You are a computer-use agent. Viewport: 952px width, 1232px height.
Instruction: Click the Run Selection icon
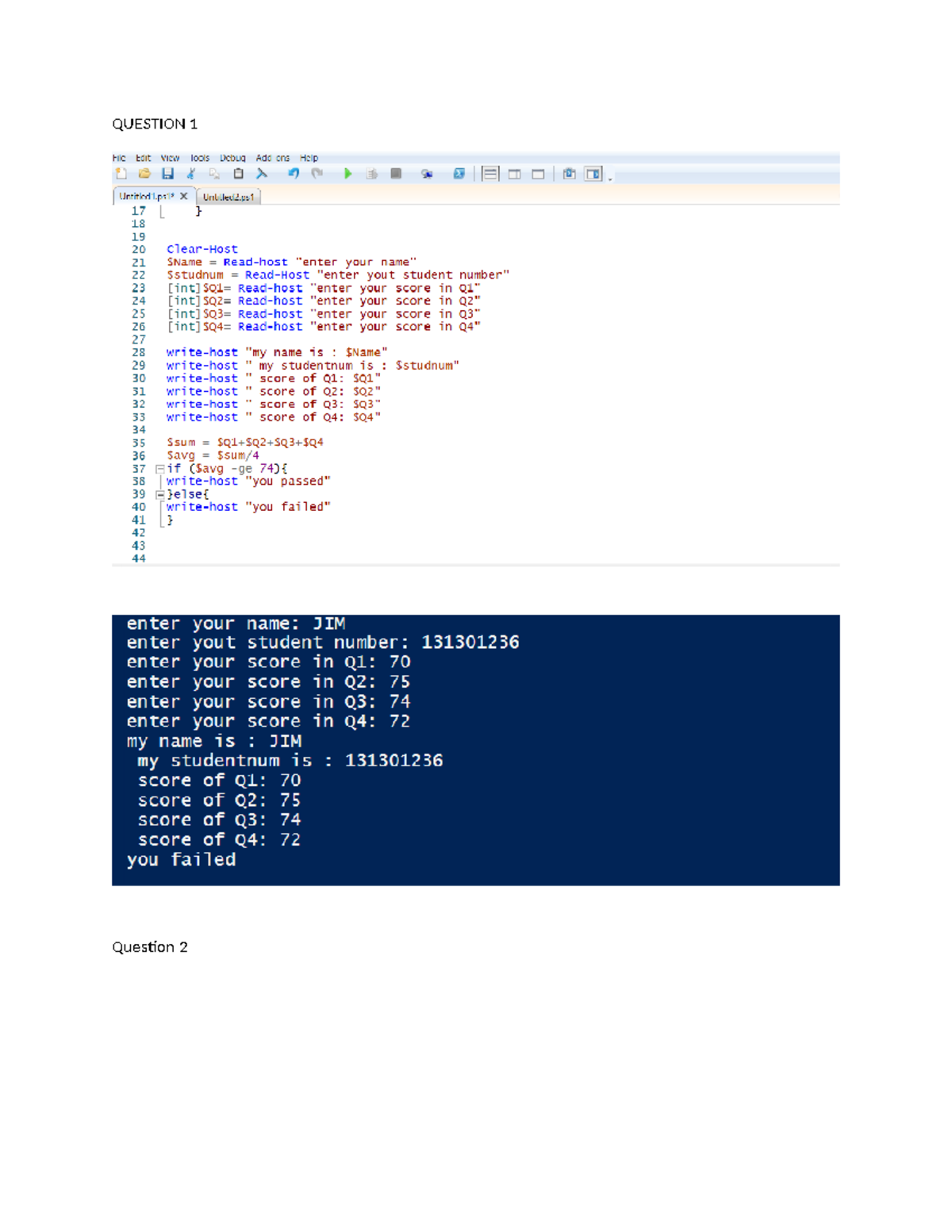[371, 174]
